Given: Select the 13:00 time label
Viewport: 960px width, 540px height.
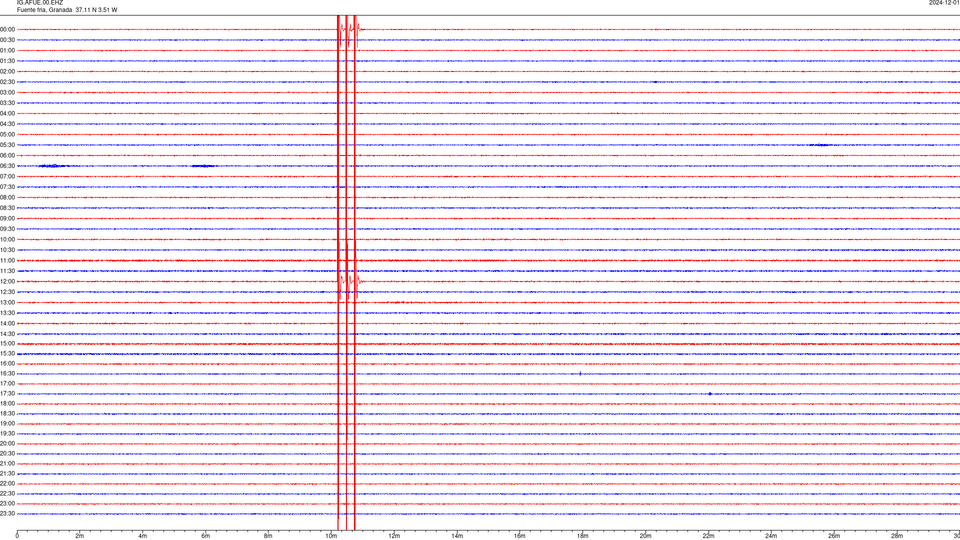Looking at the screenshot, I should click(x=7, y=302).
